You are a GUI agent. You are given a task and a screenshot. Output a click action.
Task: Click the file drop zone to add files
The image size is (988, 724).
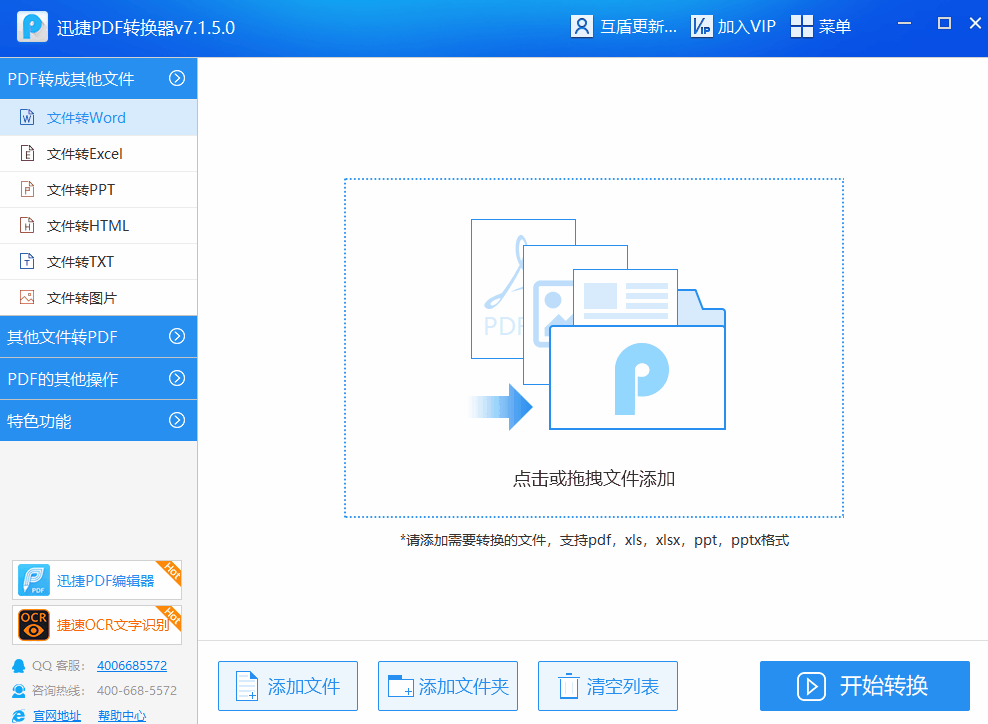click(593, 348)
